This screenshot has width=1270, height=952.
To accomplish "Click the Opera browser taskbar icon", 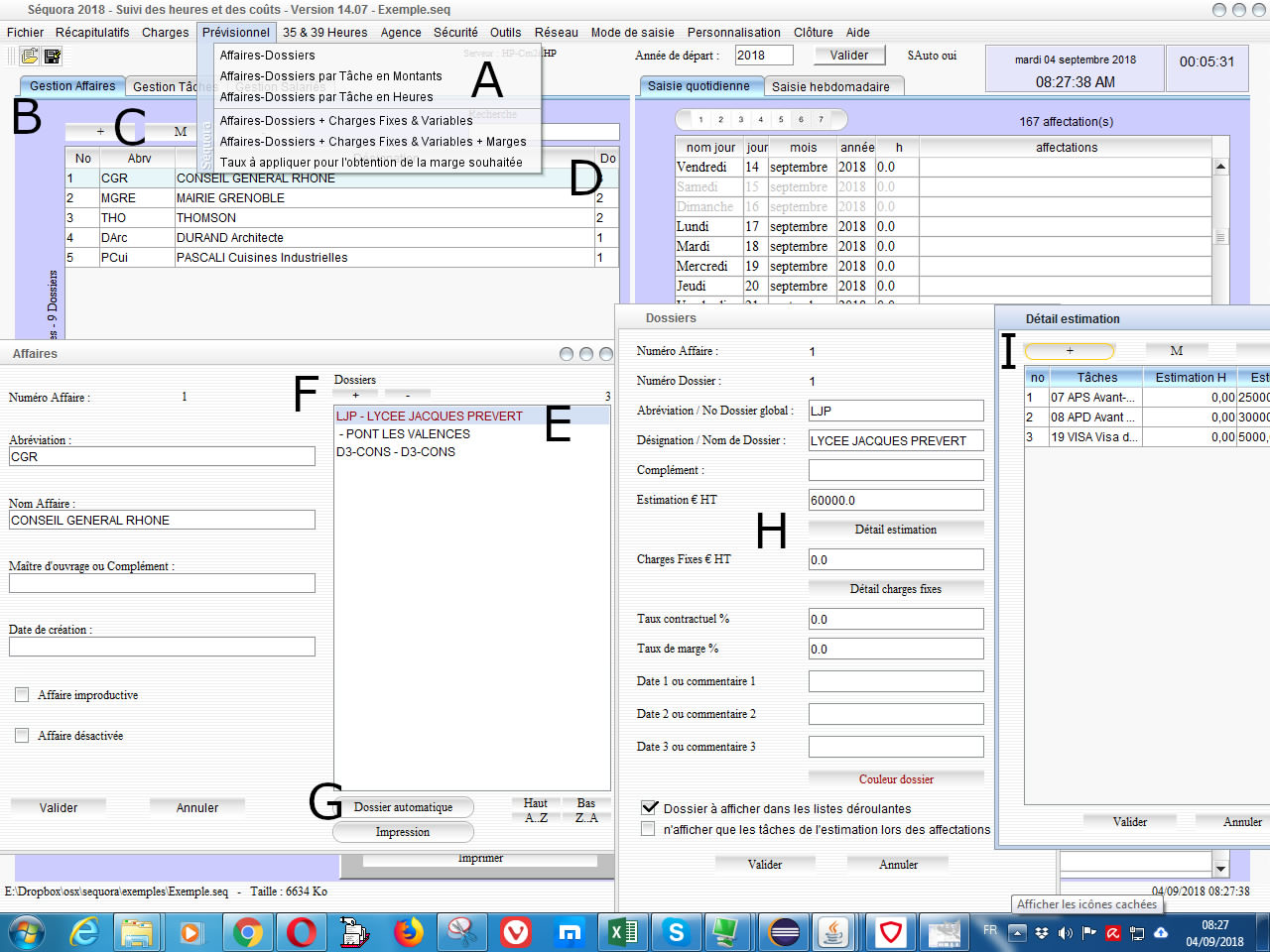I will pyautogui.click(x=302, y=932).
